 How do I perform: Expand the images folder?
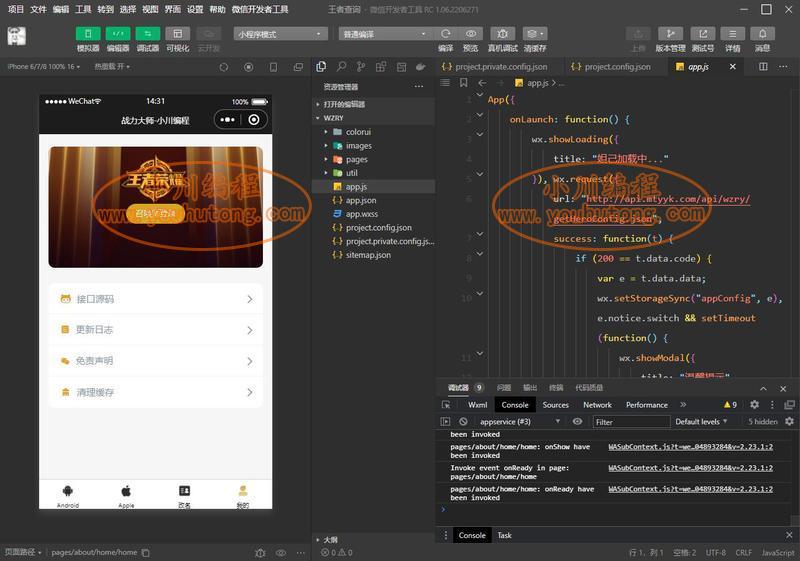[x=373, y=145]
